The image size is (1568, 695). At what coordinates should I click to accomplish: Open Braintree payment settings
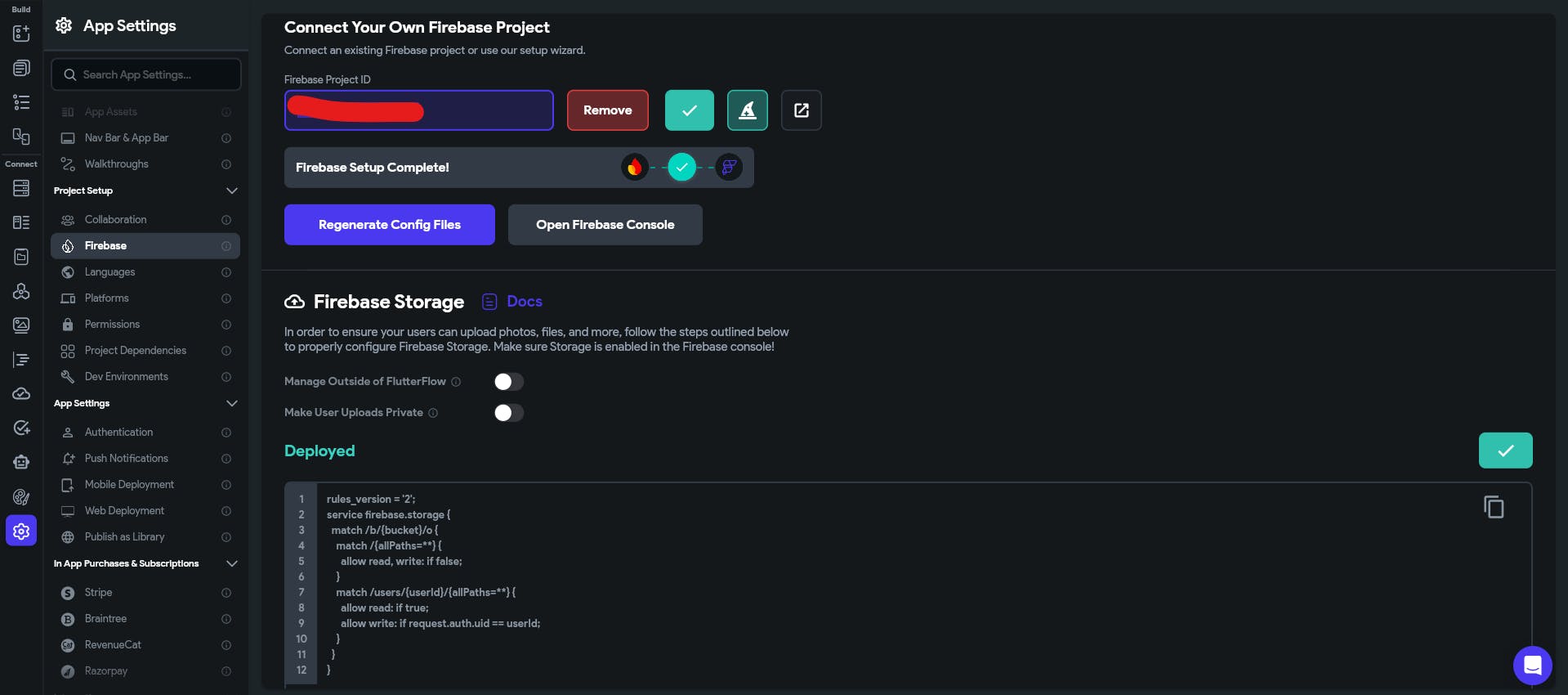(x=145, y=619)
